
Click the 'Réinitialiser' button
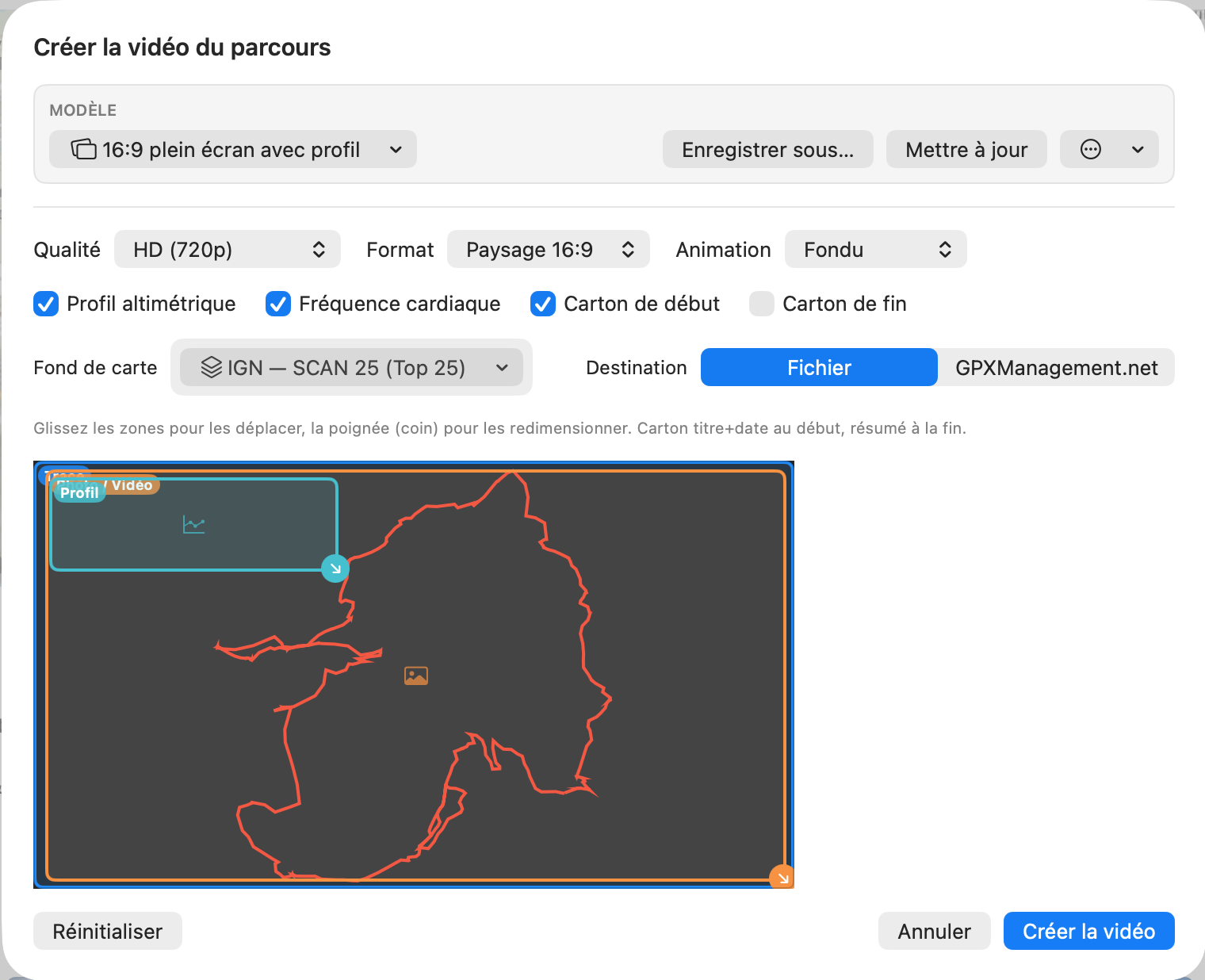[108, 931]
